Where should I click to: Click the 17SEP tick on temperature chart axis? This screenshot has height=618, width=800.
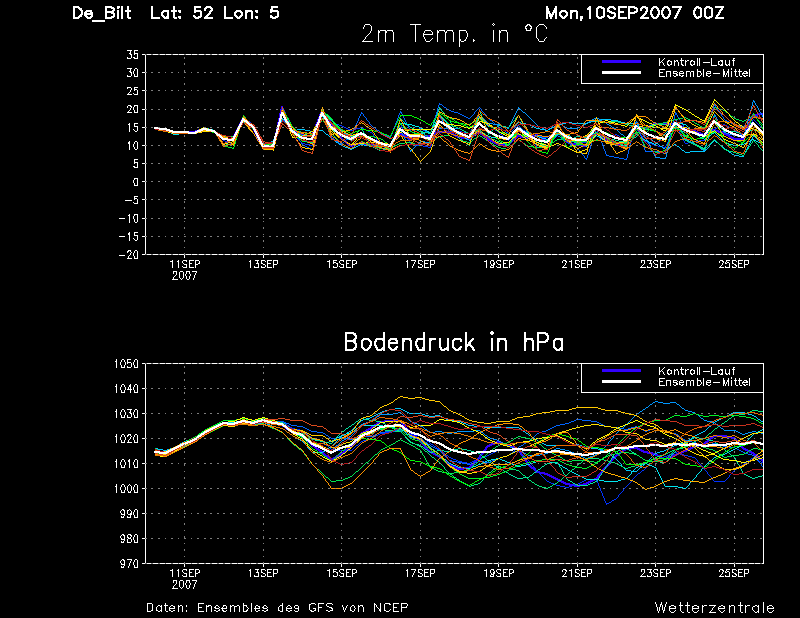tap(420, 264)
